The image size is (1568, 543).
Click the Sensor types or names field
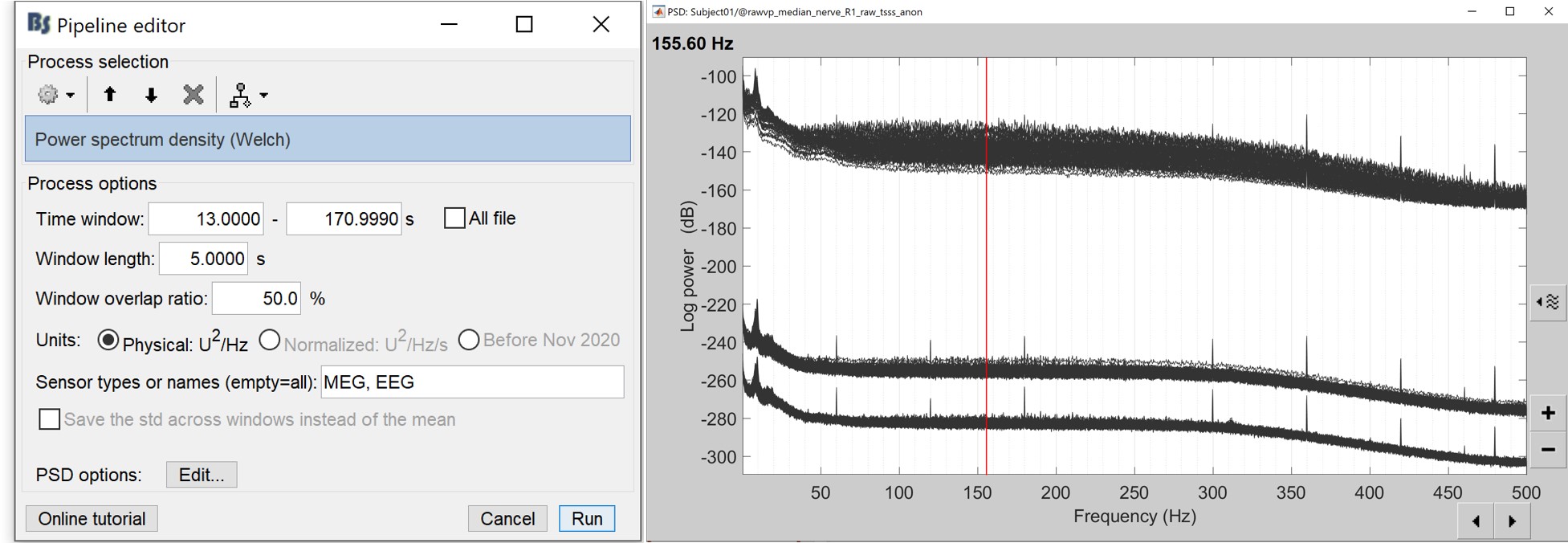click(472, 382)
